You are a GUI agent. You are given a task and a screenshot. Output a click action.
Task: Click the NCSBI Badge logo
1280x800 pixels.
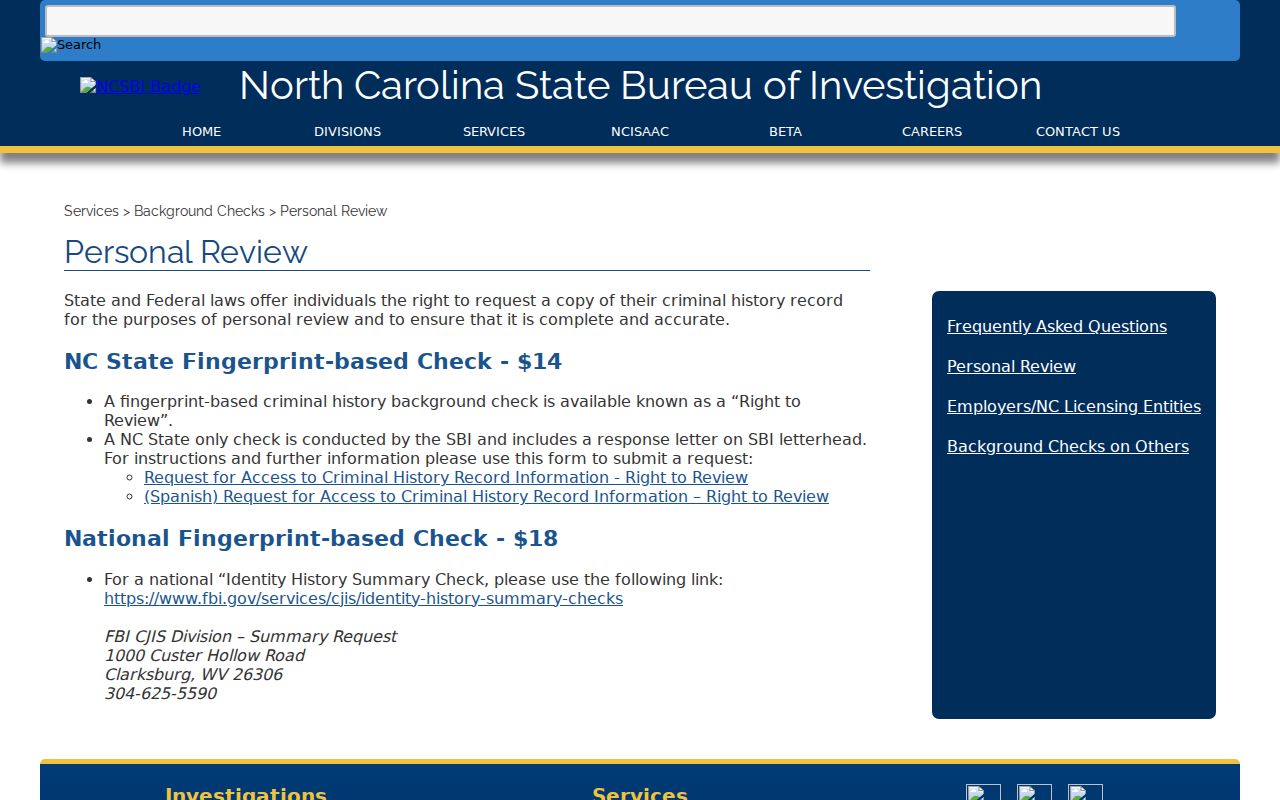[140, 86]
